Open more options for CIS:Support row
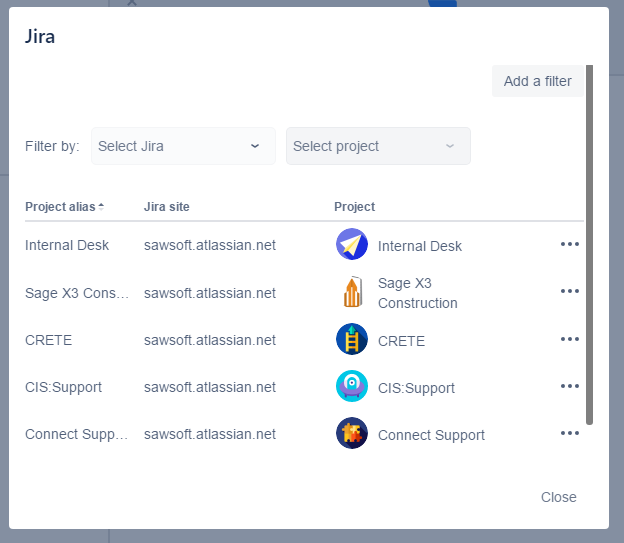This screenshot has height=543, width=624. click(569, 386)
